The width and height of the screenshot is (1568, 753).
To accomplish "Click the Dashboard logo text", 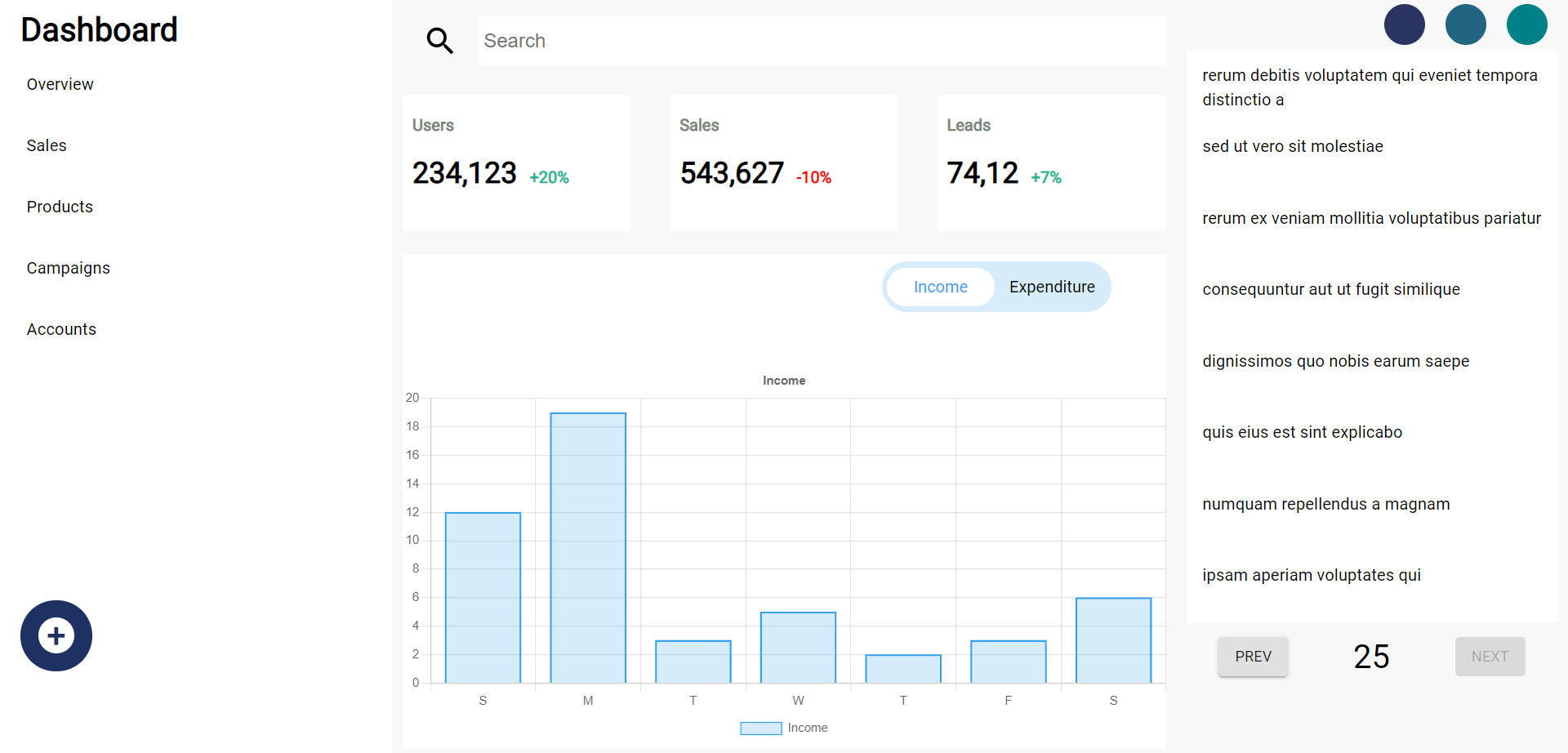I will pos(99,29).
